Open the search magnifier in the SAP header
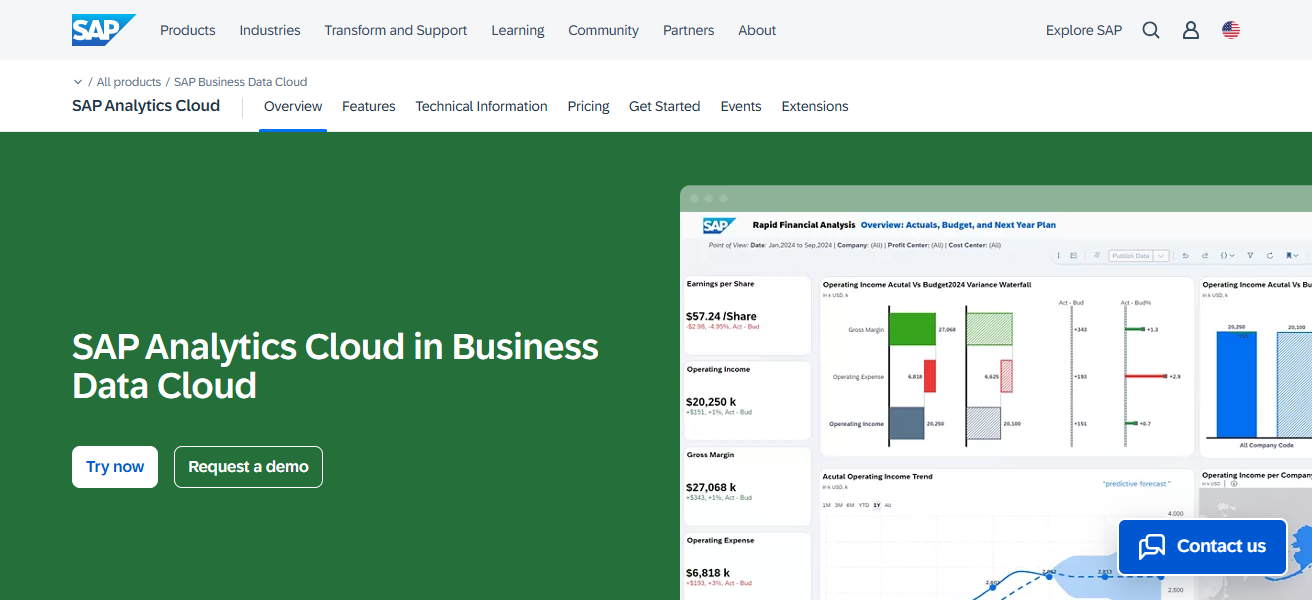Image resolution: width=1312 pixels, height=600 pixels. coord(1150,30)
